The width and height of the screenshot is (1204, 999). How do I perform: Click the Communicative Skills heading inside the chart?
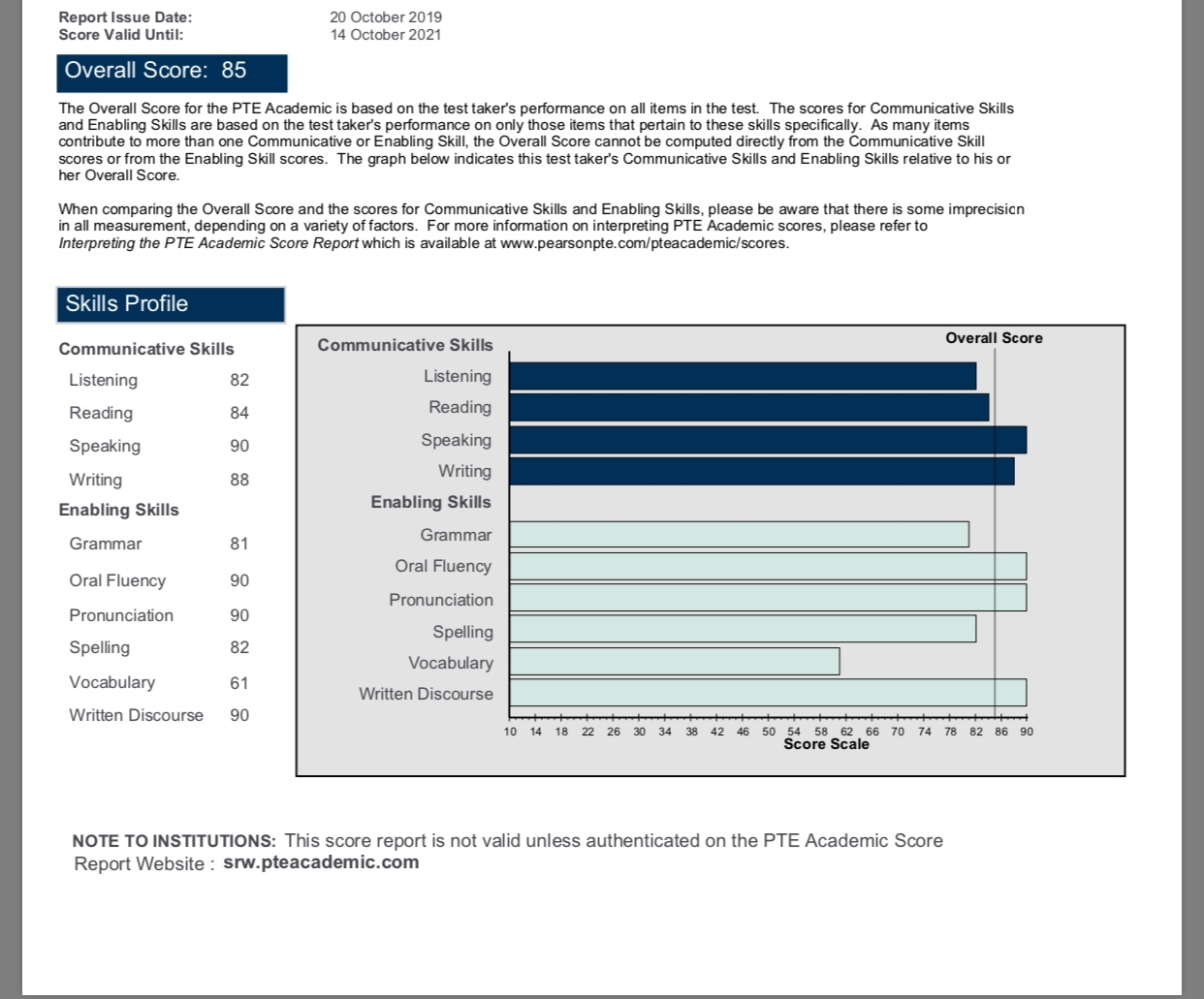[405, 345]
